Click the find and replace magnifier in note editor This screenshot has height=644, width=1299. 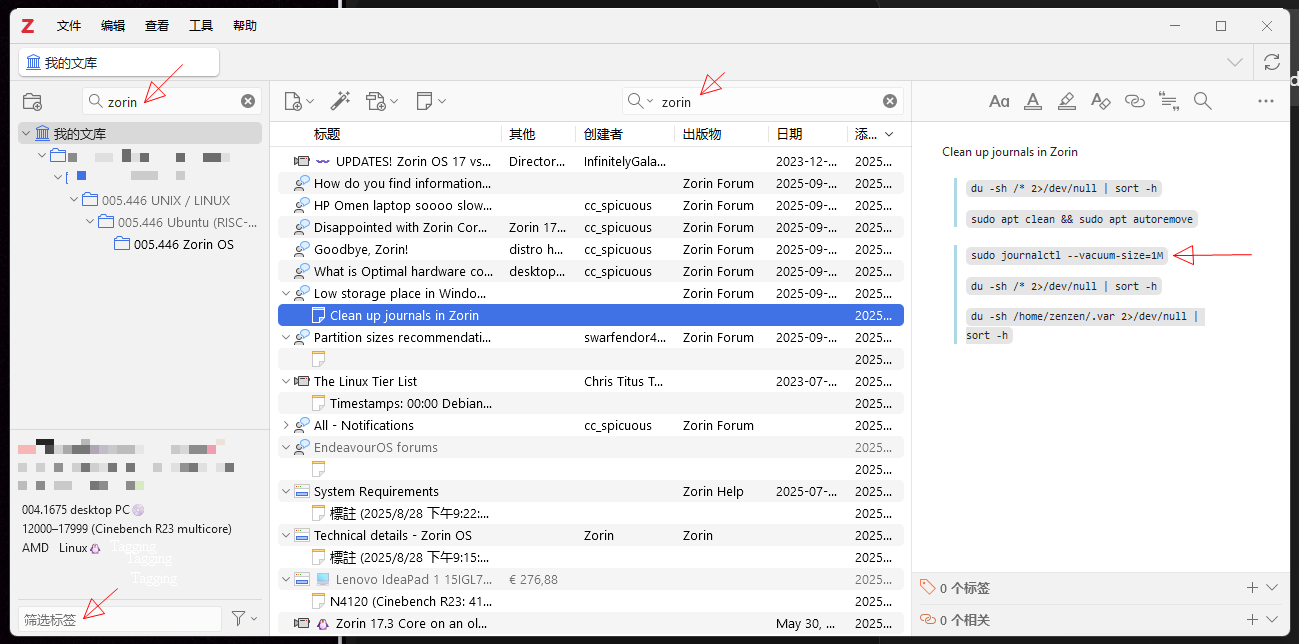pos(1202,101)
